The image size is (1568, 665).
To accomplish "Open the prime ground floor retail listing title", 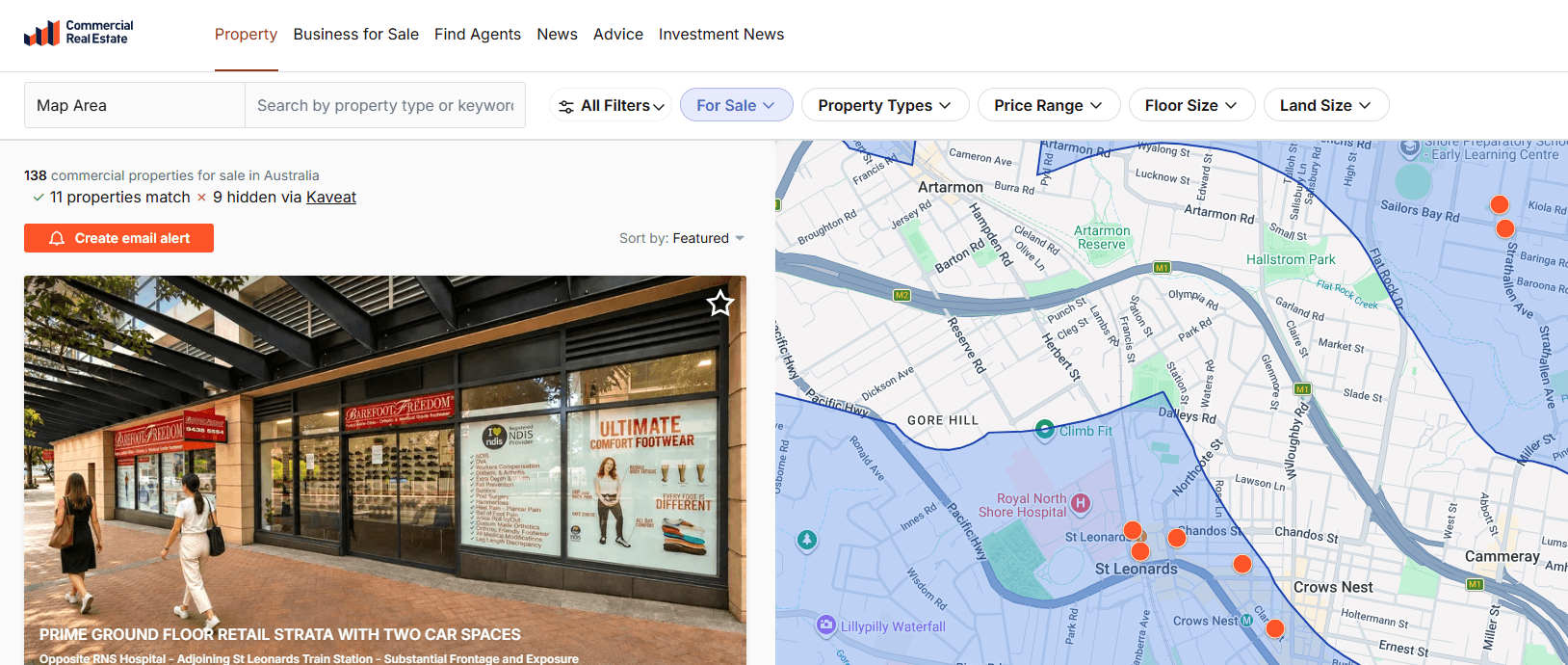I will tap(280, 634).
